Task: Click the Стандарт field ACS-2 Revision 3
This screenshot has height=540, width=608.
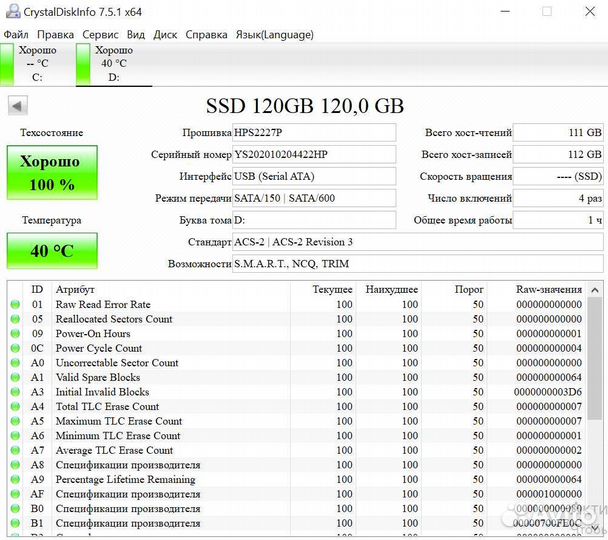Action: [x=418, y=242]
